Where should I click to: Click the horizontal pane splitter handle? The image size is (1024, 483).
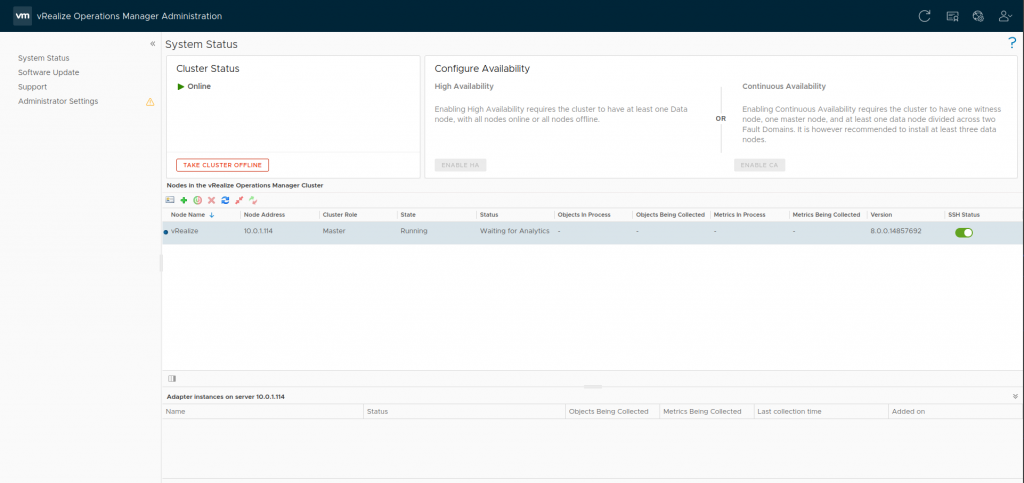(592, 386)
